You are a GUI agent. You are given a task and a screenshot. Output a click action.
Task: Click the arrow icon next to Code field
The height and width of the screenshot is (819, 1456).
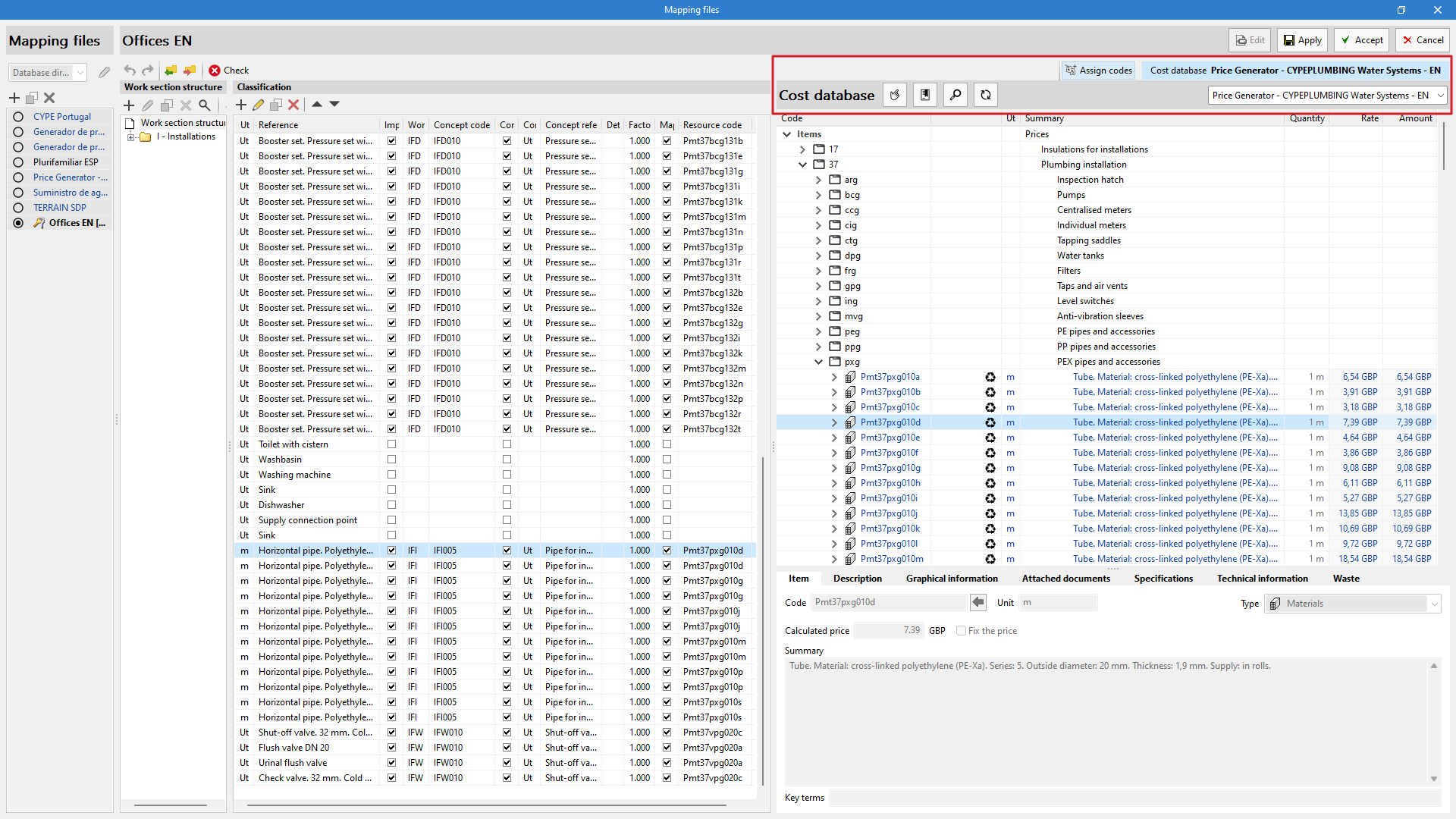coord(978,602)
